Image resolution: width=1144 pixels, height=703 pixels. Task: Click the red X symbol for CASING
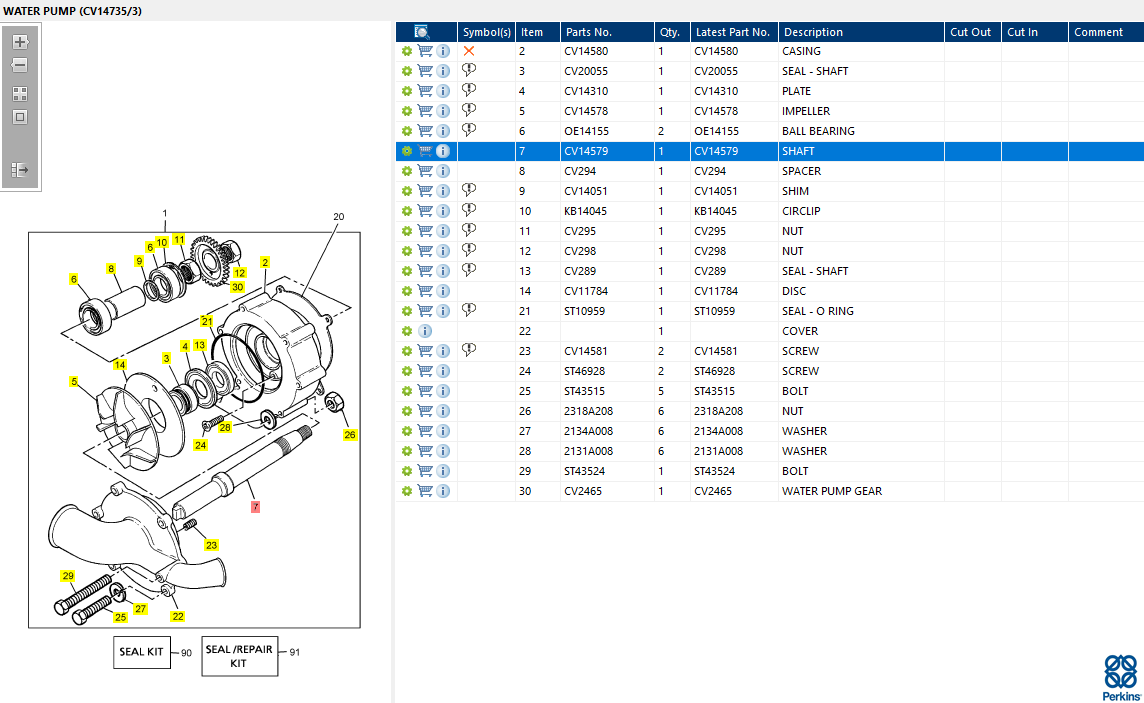click(x=469, y=51)
